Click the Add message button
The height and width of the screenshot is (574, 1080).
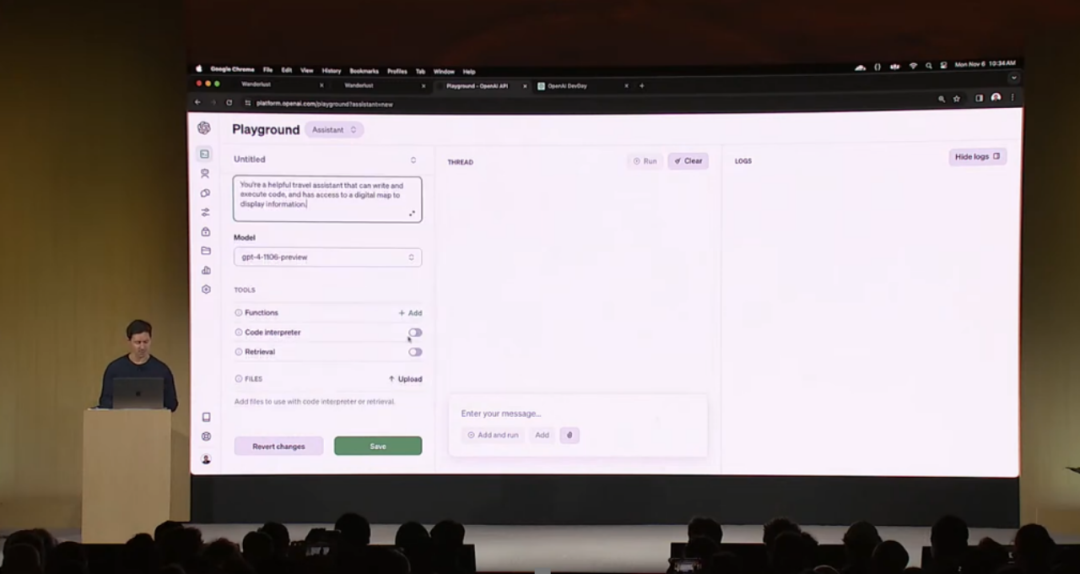point(542,435)
